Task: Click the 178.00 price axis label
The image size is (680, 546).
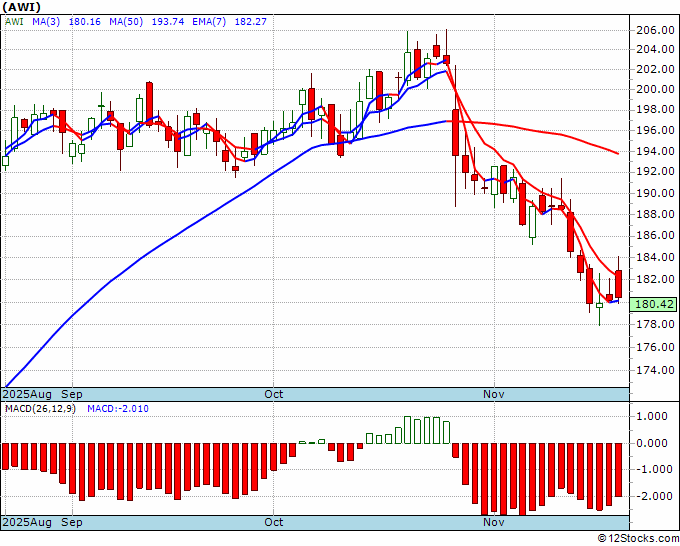Action: point(655,324)
